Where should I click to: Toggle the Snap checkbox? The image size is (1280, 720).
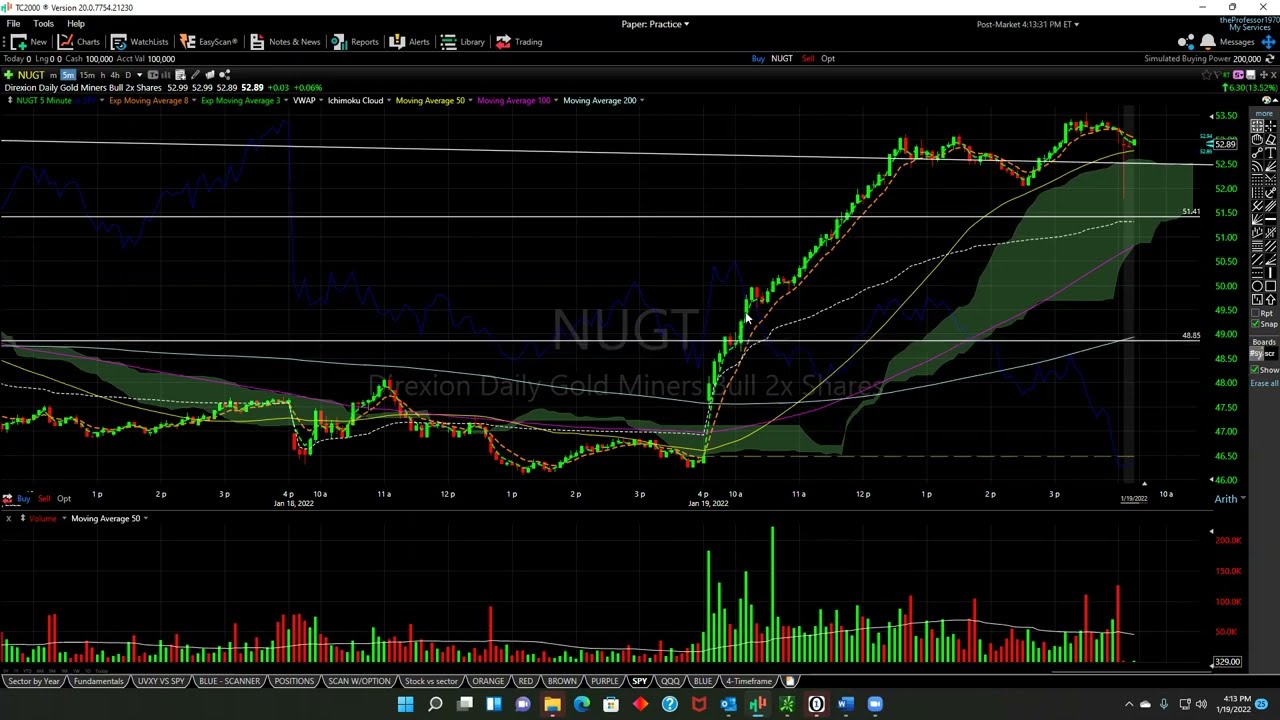[1256, 324]
